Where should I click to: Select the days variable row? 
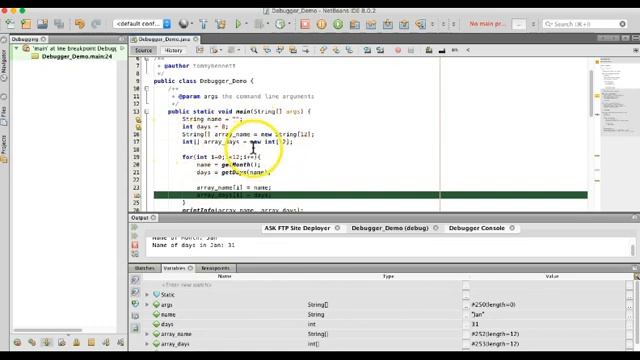387,324
